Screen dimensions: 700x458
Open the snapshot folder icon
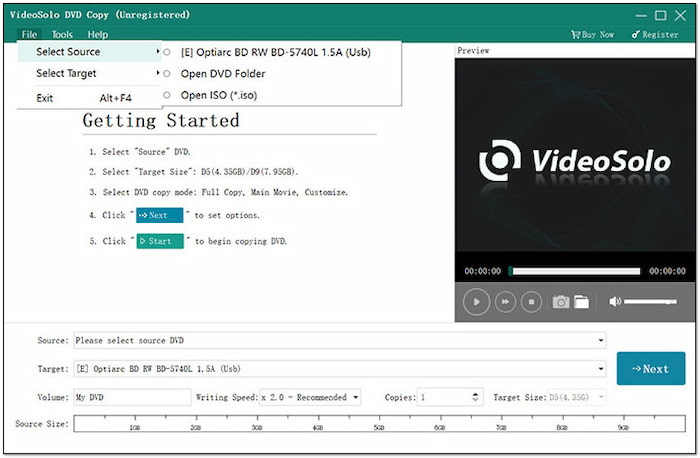pos(581,301)
